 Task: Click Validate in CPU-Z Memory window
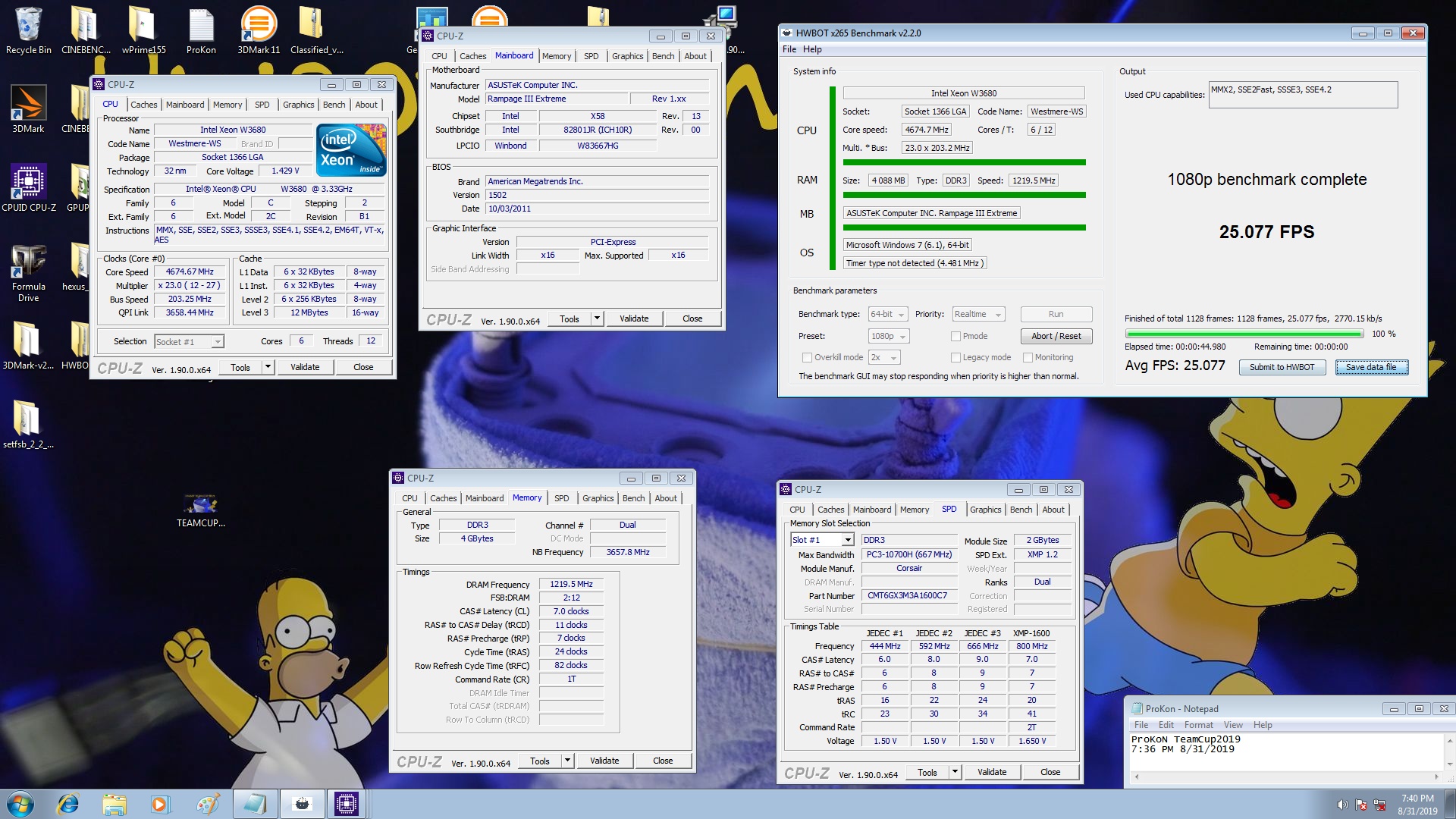pyautogui.click(x=604, y=761)
